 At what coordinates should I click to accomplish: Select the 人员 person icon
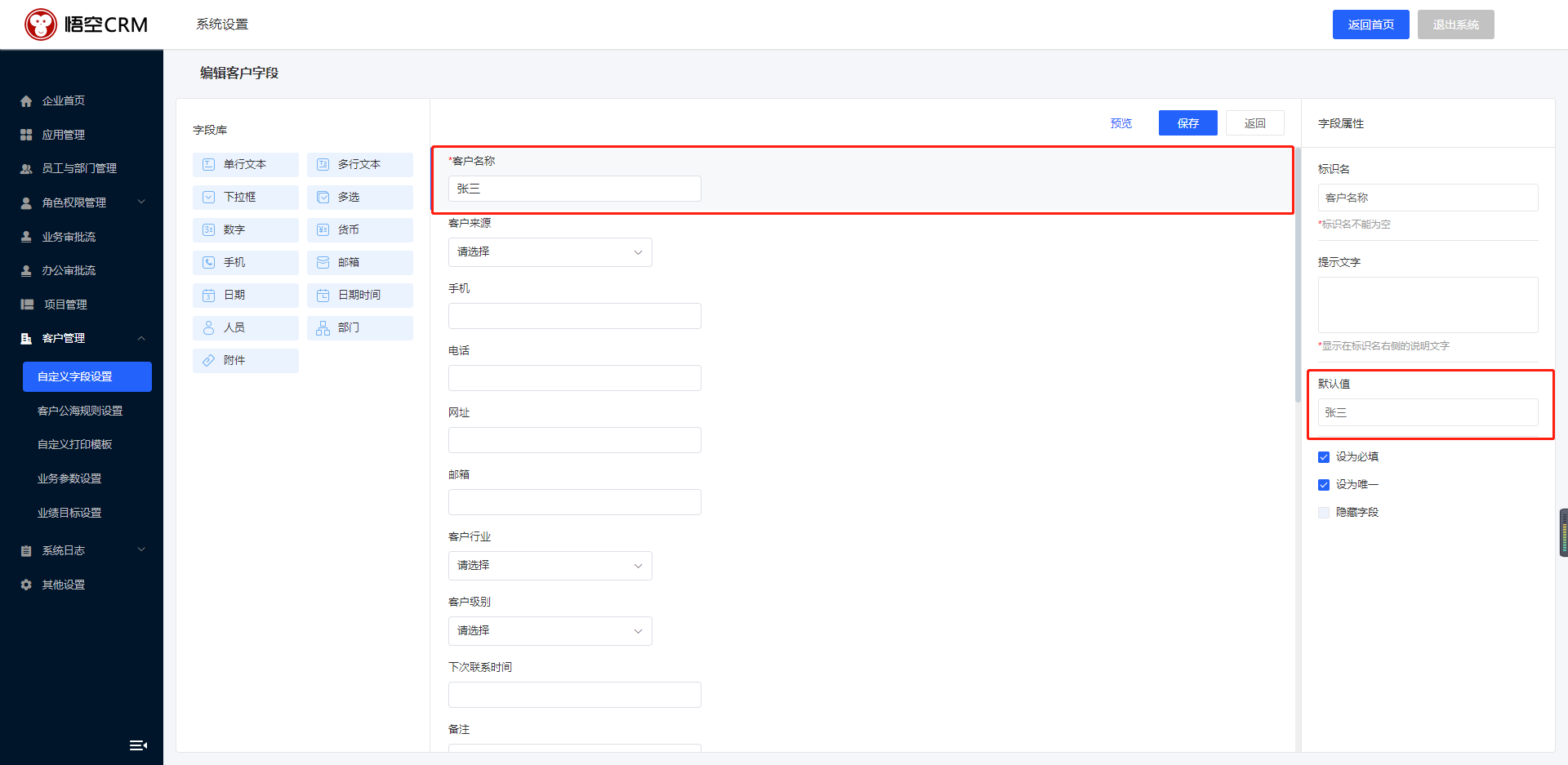coord(208,327)
